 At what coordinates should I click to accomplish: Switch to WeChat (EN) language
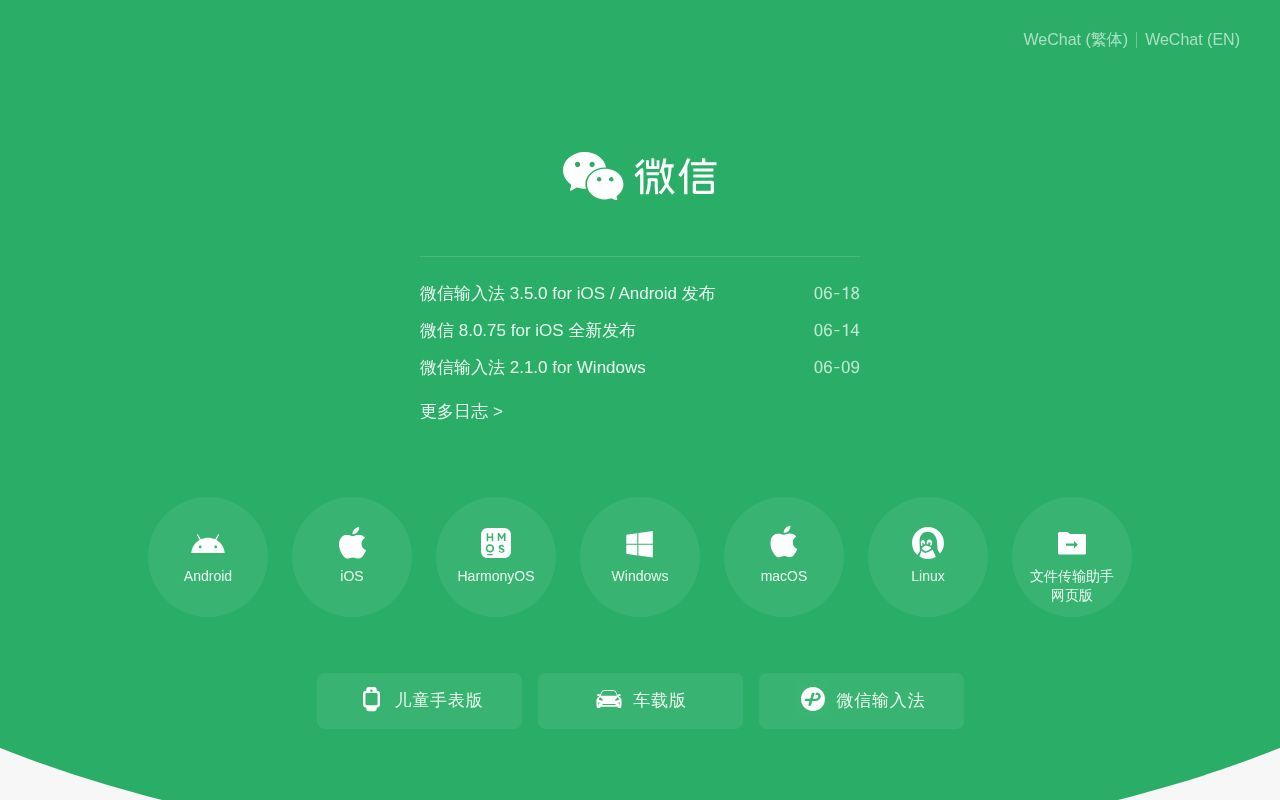pos(1192,40)
